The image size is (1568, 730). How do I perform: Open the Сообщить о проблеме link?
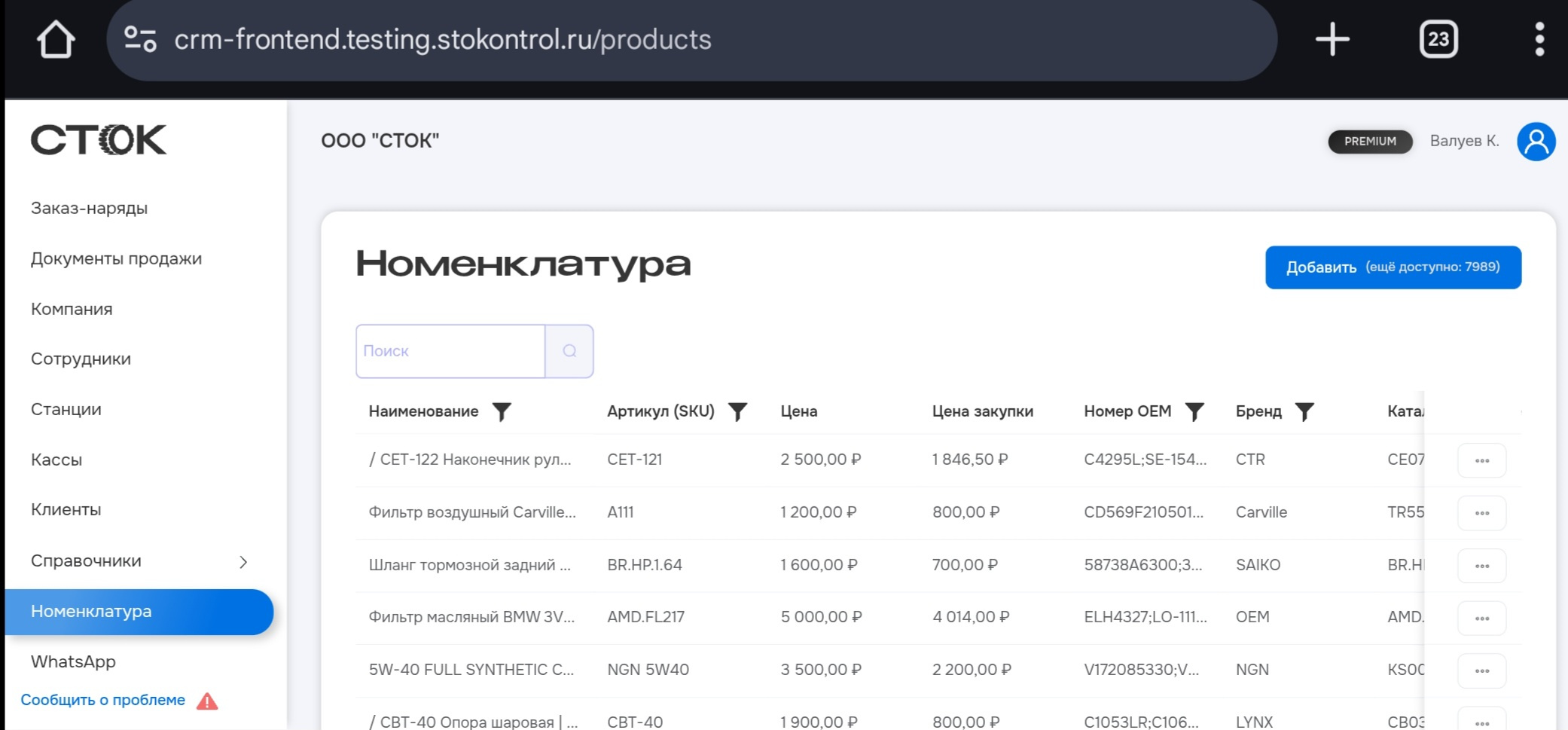click(103, 700)
